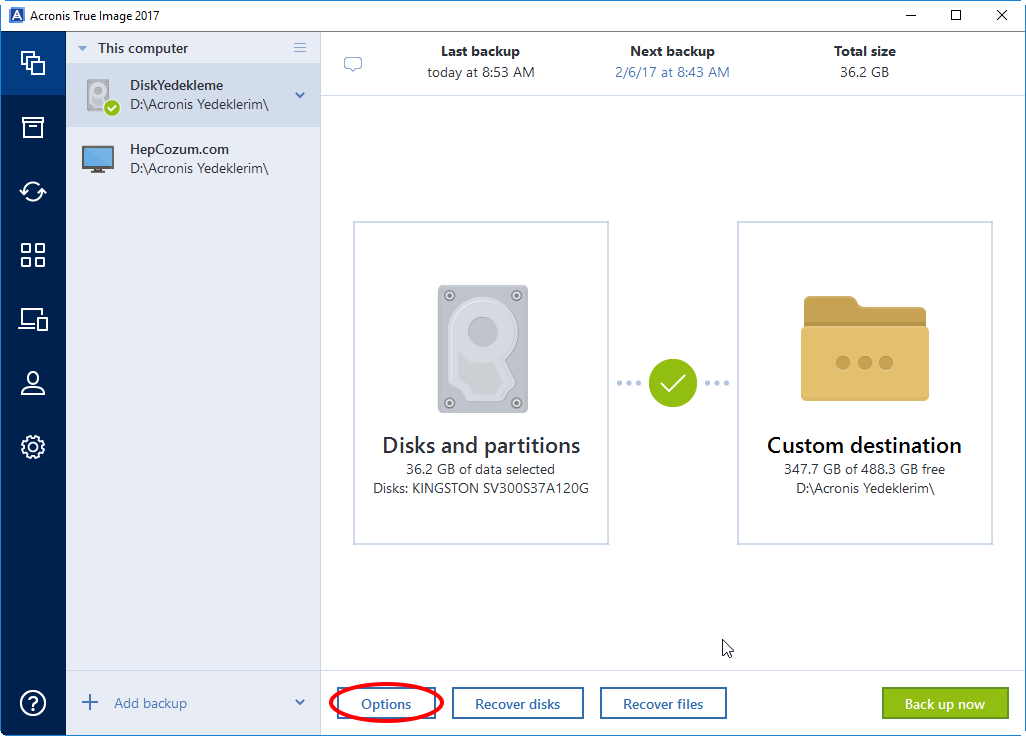Select the HepCozum.com backup entry

click(193, 159)
